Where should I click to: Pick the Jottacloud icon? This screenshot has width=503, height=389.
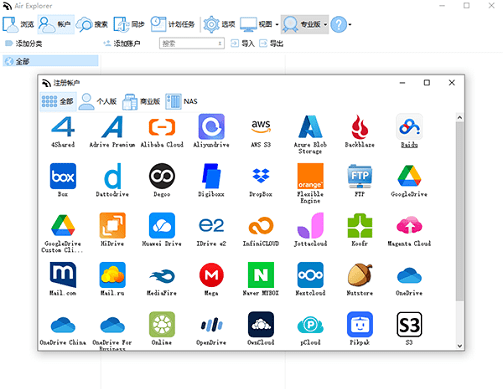pyautogui.click(x=310, y=230)
